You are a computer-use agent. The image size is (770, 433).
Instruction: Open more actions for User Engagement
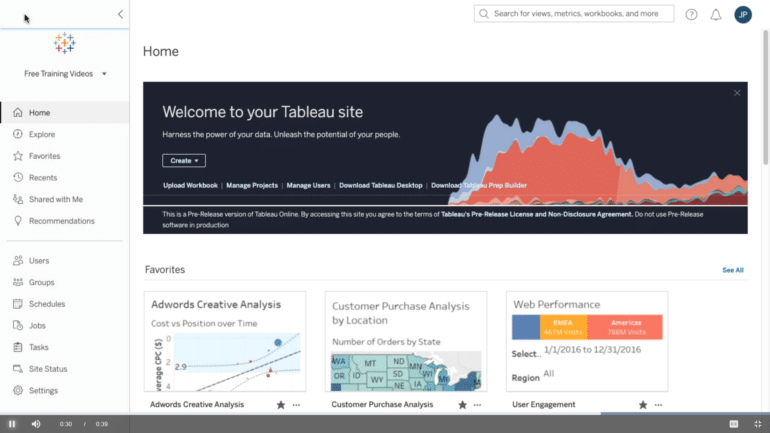[x=658, y=405]
